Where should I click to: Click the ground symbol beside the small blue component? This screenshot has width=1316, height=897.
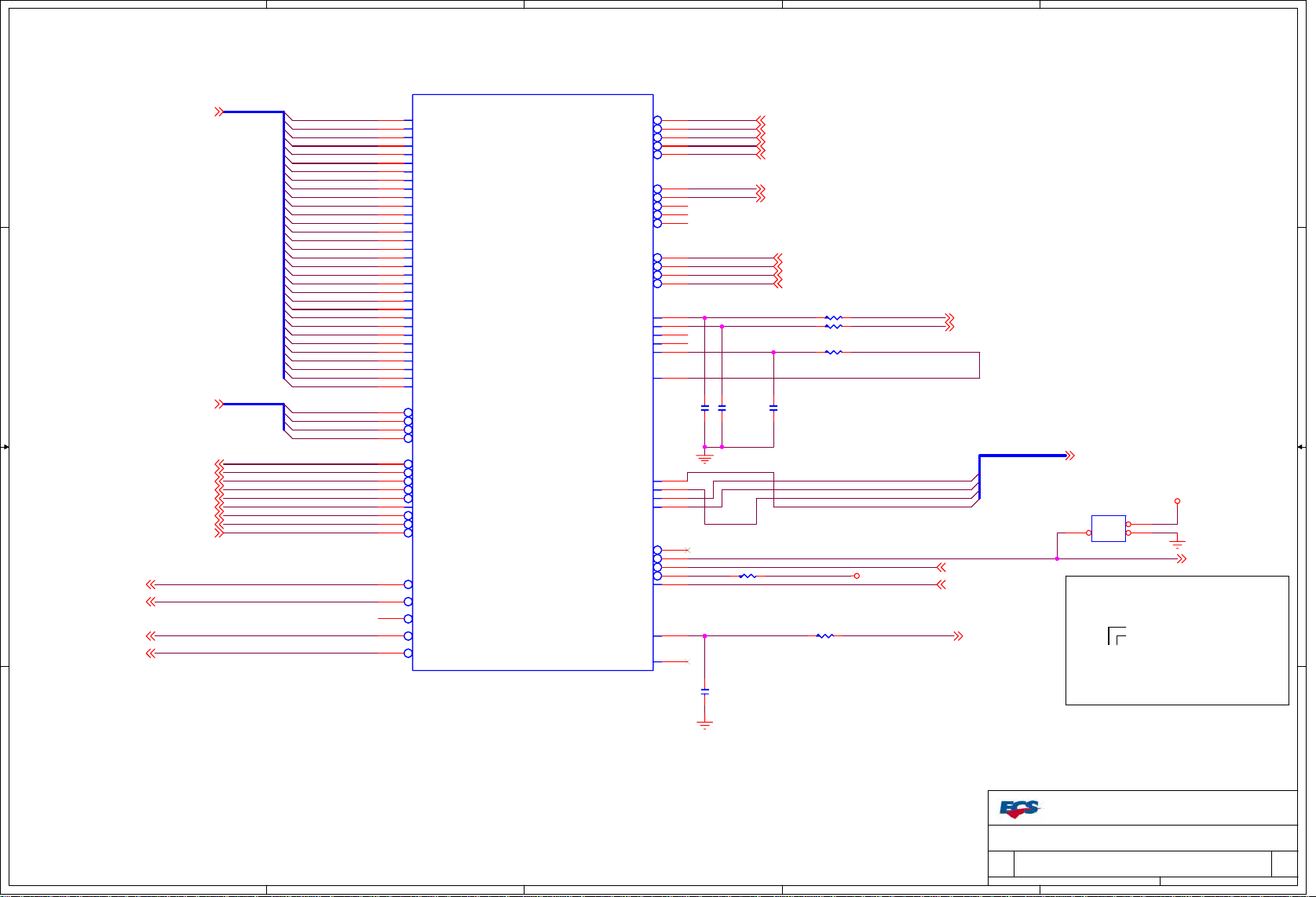[x=1177, y=544]
